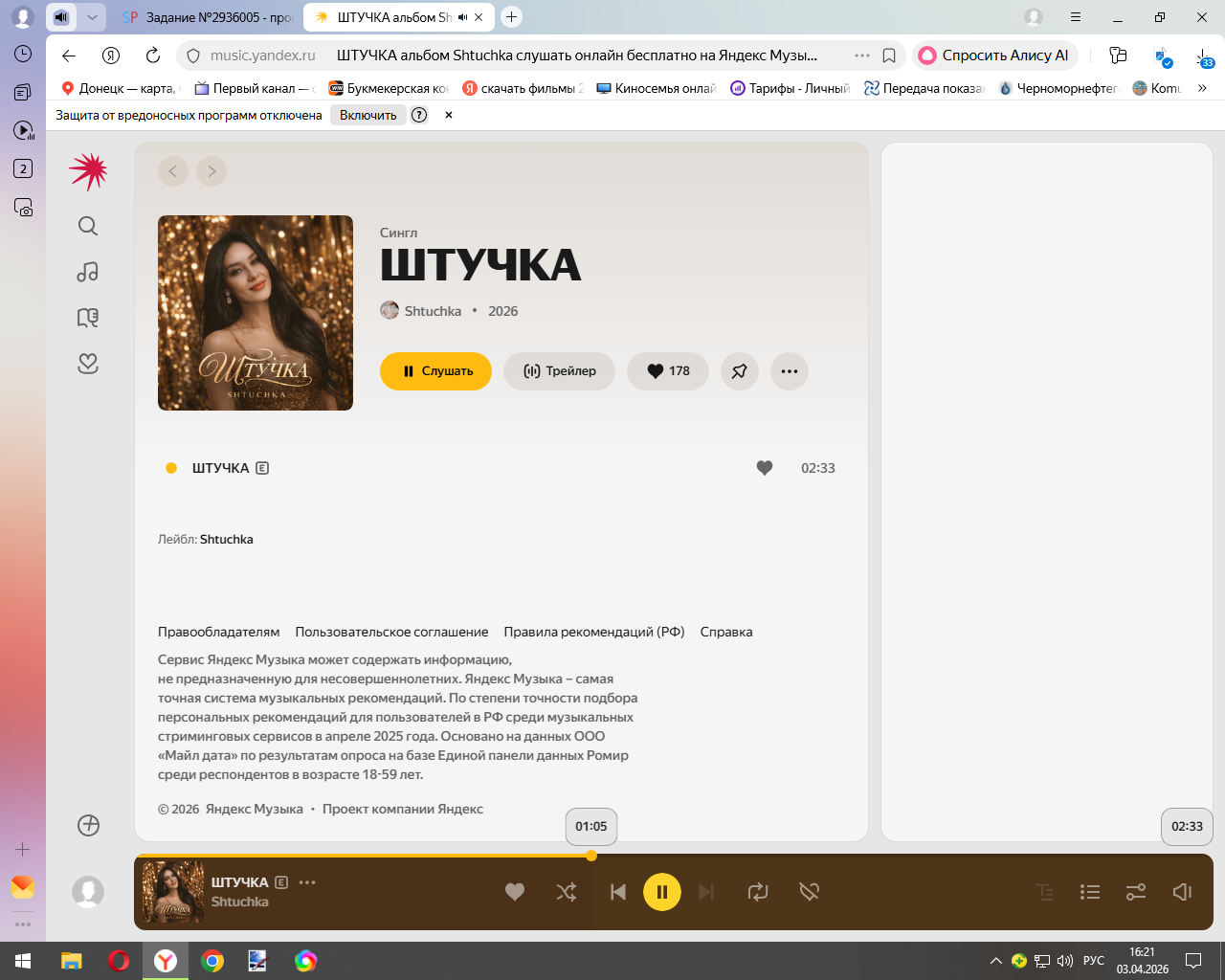Go back with album page left arrow
Viewport: 1225px width, 980px height.
coord(173,171)
